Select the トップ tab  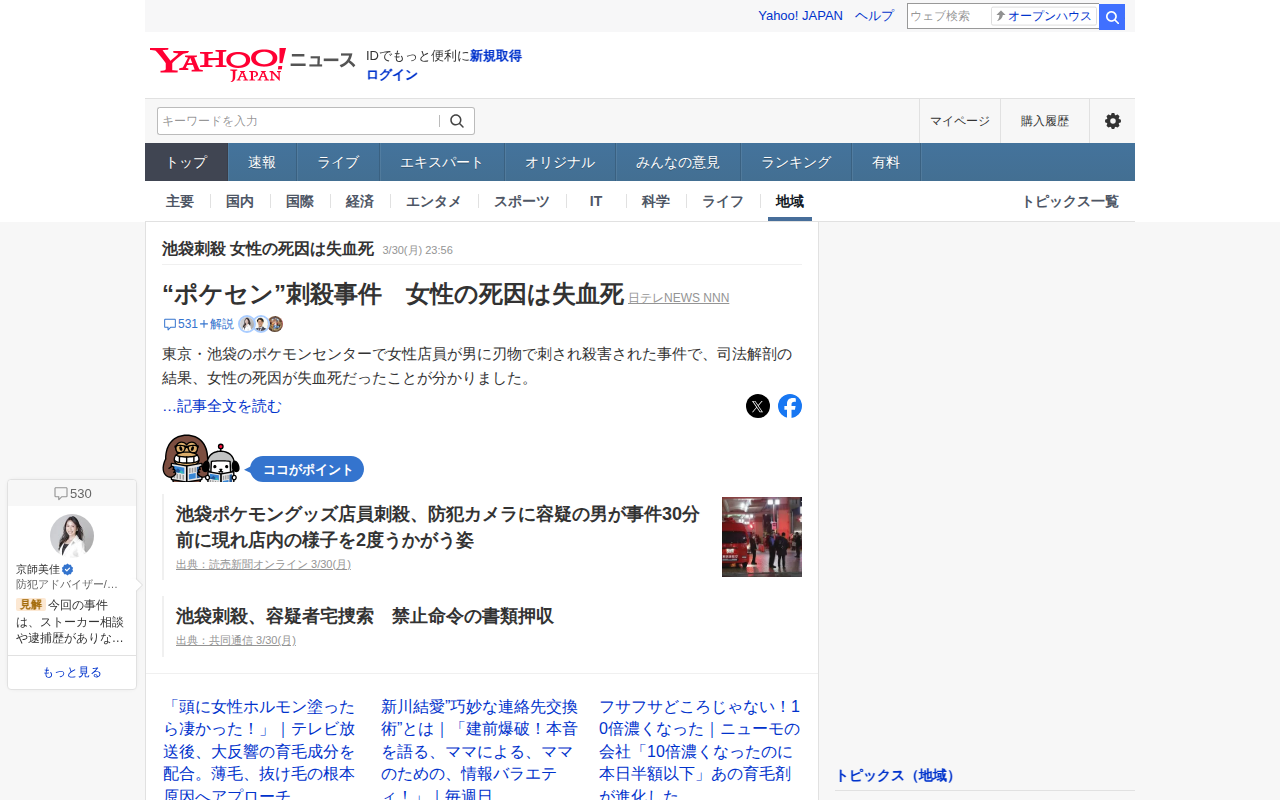pyautogui.click(x=187, y=162)
